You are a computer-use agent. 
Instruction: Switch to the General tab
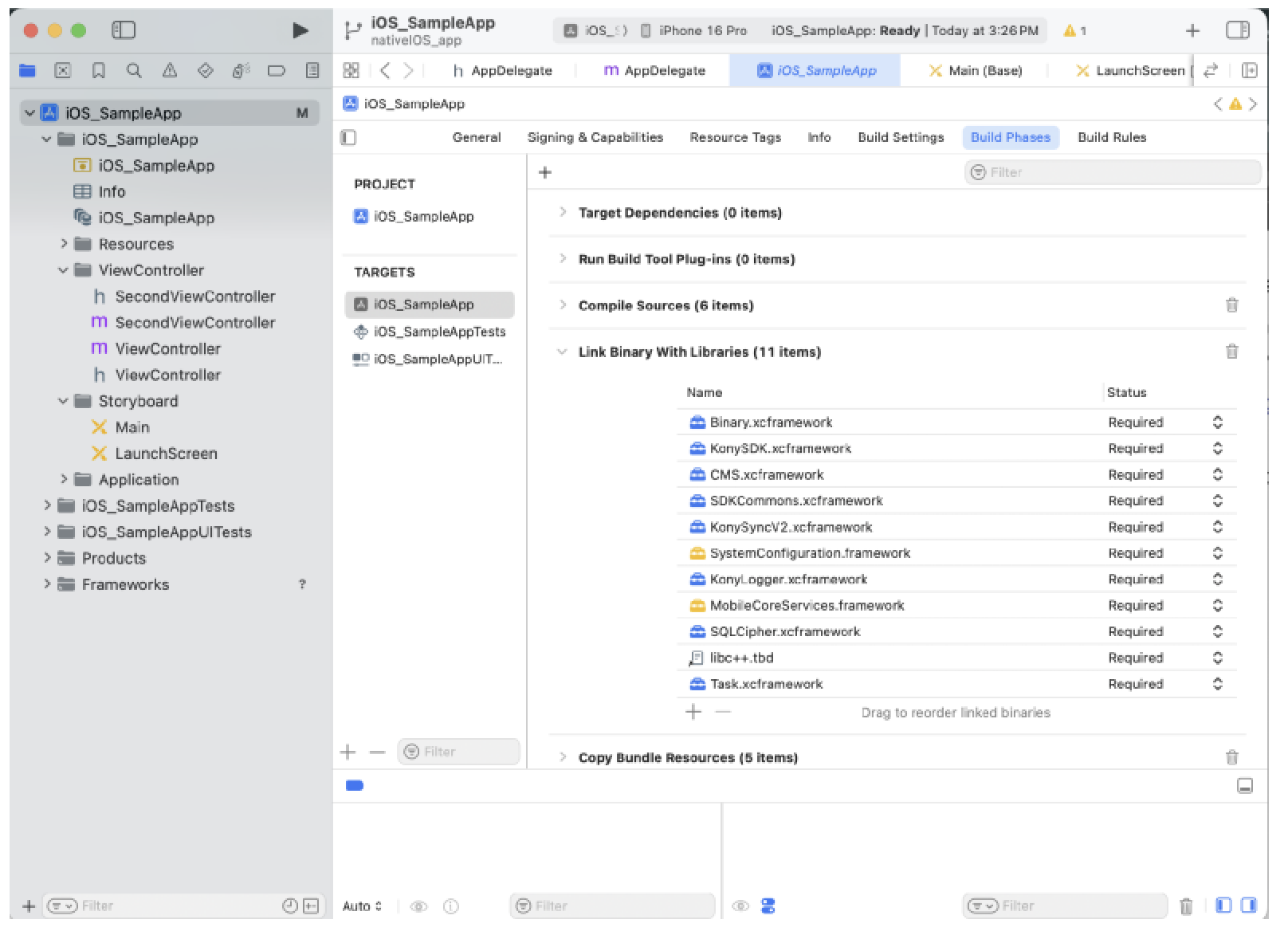[x=477, y=137]
